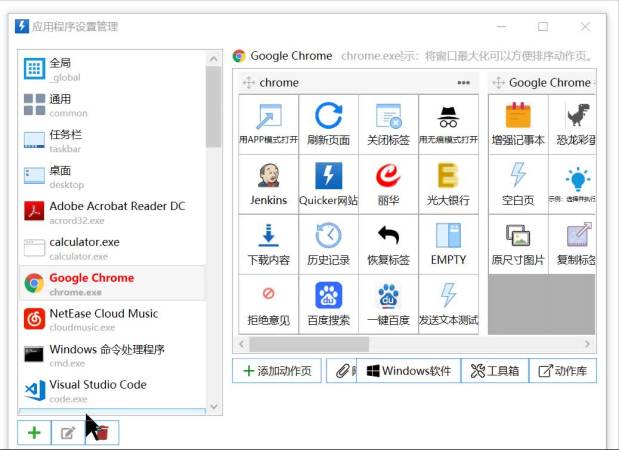Select Google Chrome in the app list

coord(112,283)
